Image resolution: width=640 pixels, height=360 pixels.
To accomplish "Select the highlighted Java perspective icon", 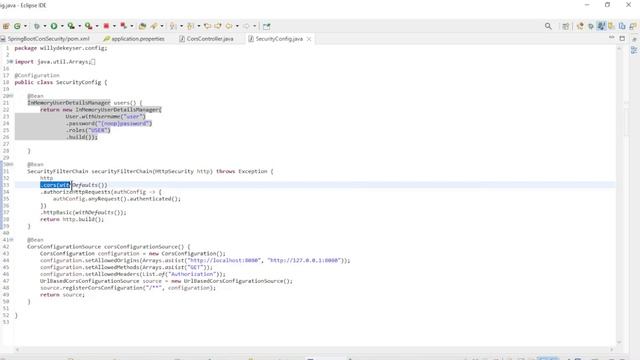I will (x=601, y=26).
